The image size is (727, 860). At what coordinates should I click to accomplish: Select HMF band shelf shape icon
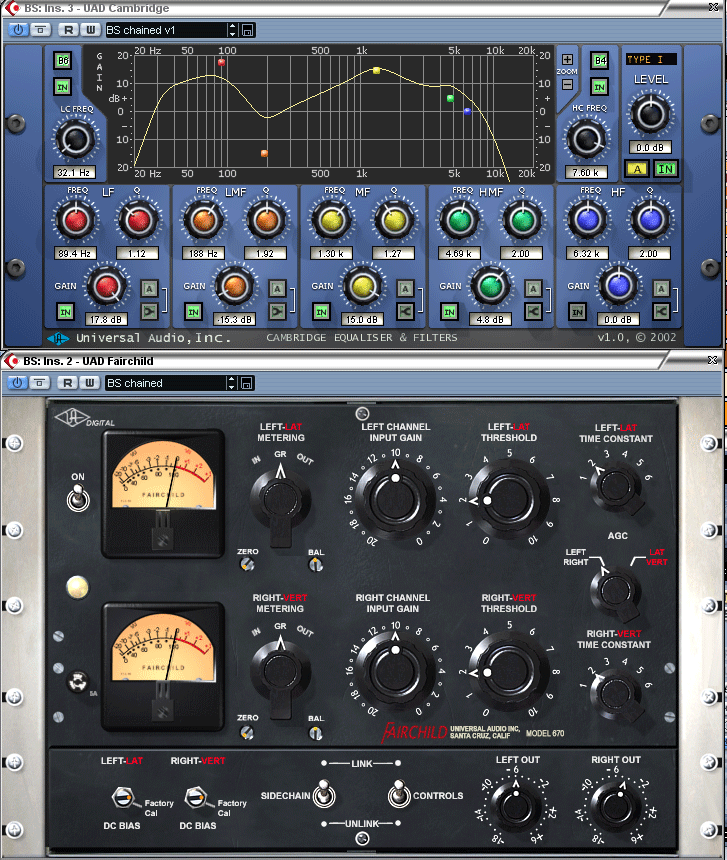(533, 312)
